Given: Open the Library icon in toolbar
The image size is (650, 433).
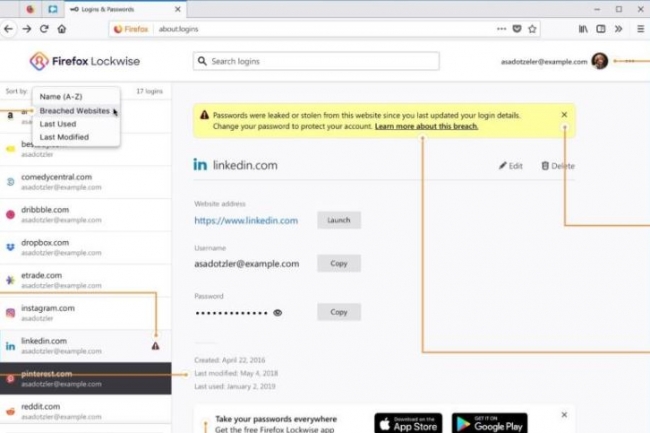Looking at the screenshot, I should tap(583, 29).
